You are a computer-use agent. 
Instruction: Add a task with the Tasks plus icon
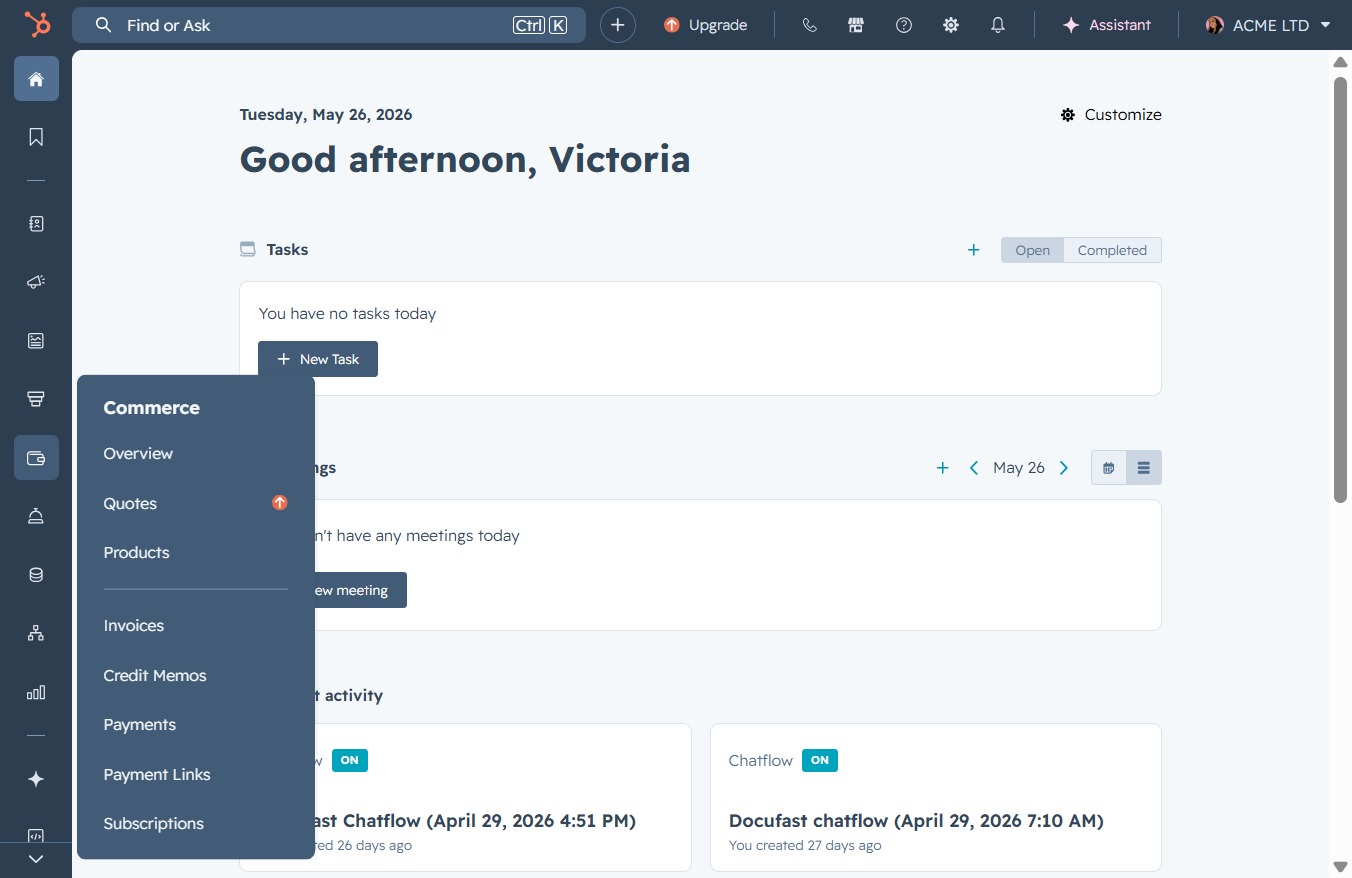974,250
